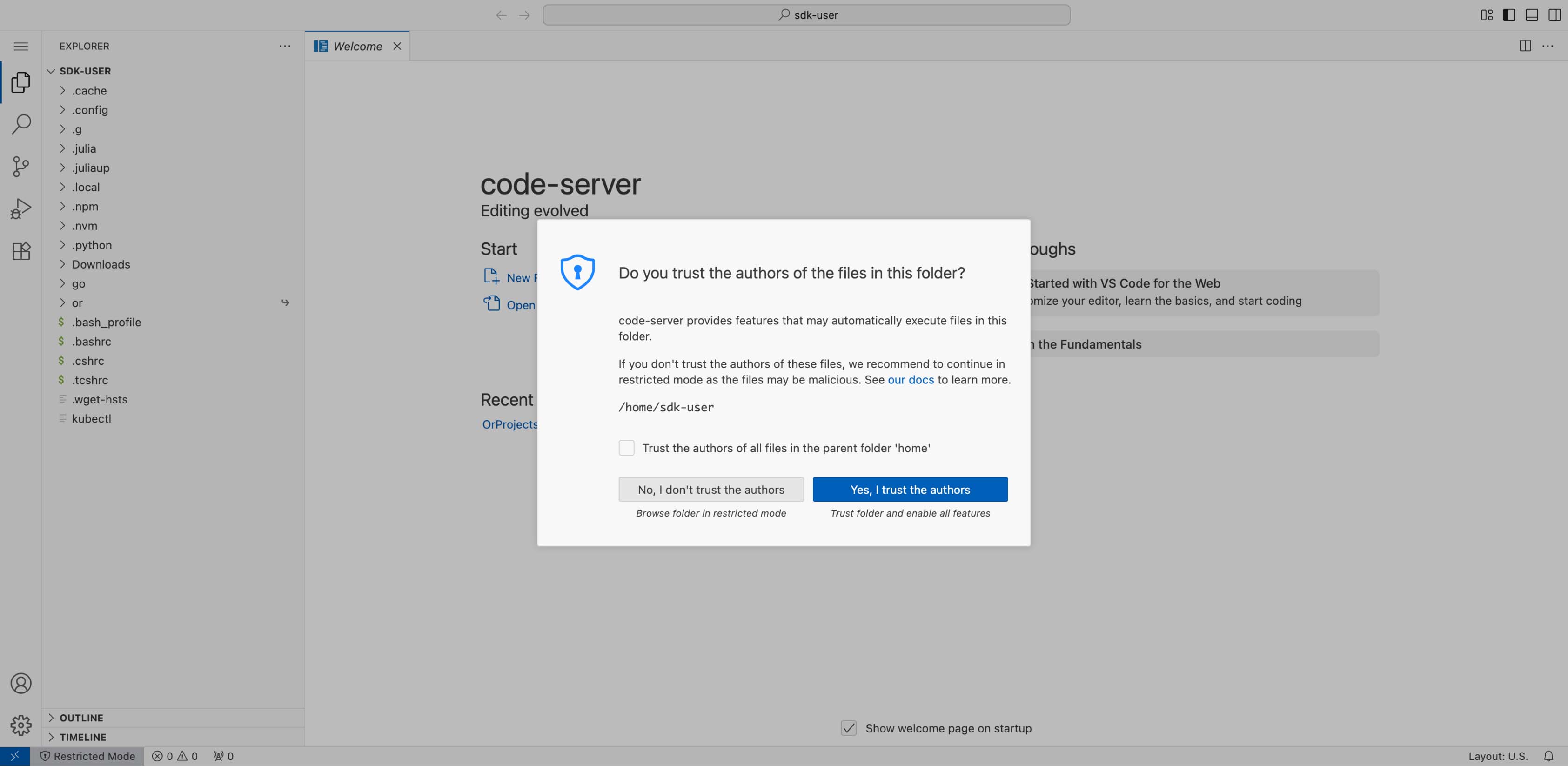Click Layout: U.S. keyboard layout indicator
1568x766 pixels.
tap(1498, 756)
